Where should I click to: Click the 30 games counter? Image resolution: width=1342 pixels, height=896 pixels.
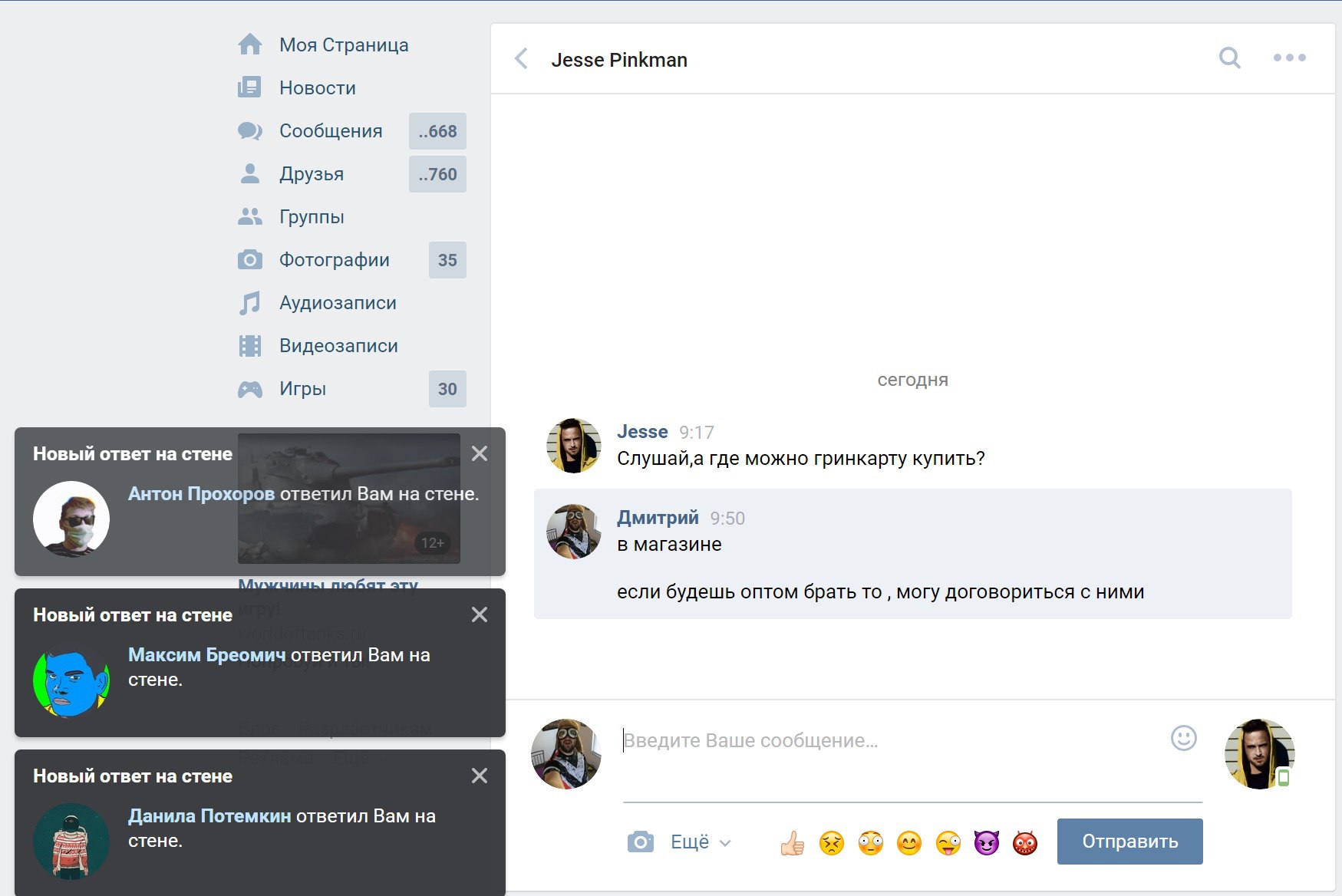(x=447, y=389)
